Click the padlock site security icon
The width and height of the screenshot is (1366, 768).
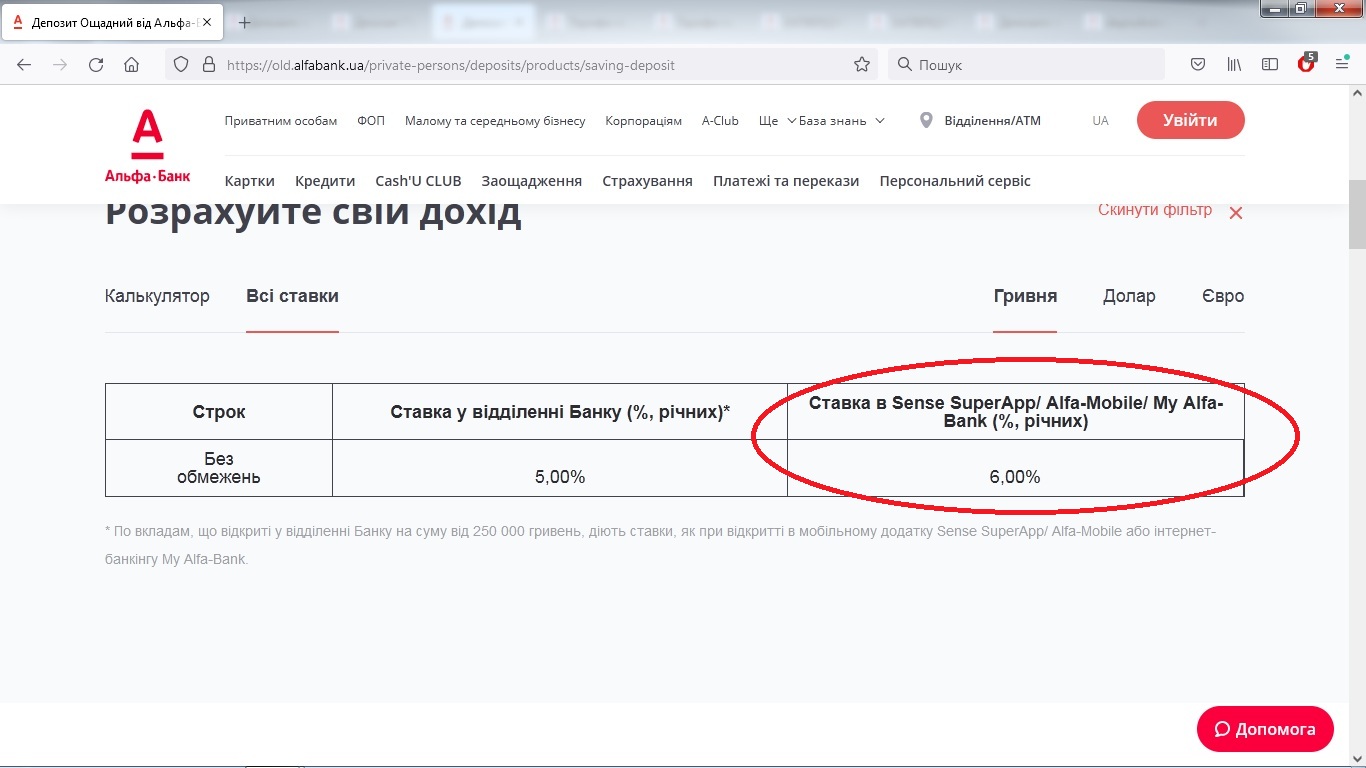(x=208, y=65)
